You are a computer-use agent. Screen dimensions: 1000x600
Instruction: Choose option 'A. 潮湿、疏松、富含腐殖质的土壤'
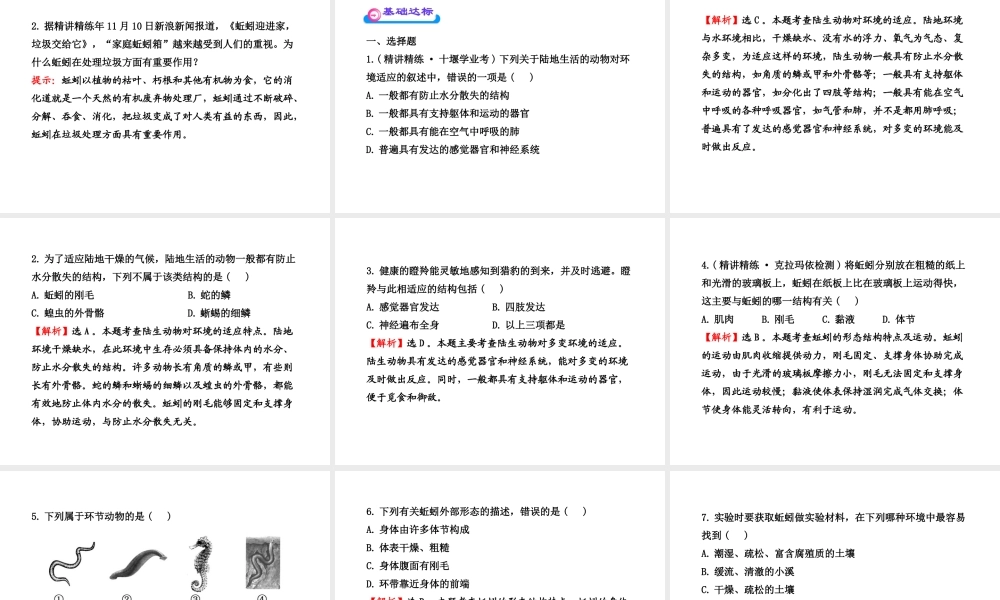point(777,554)
